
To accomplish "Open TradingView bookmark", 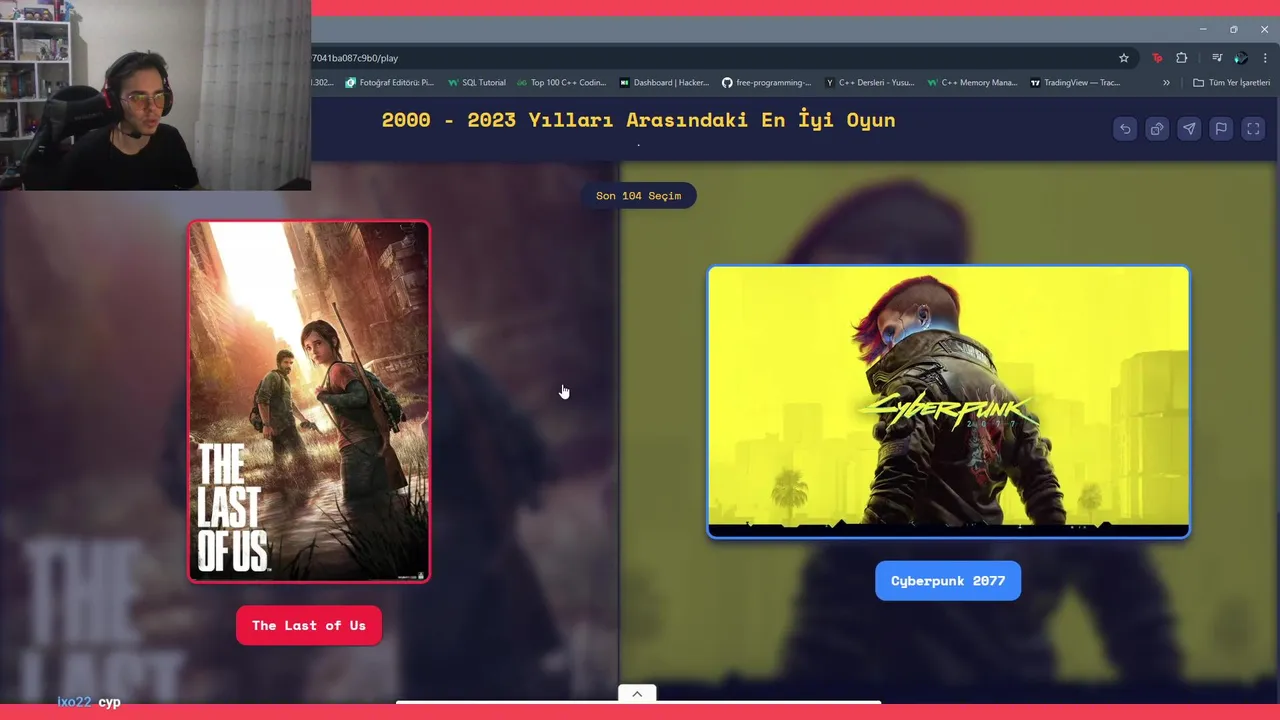I will (x=1075, y=83).
